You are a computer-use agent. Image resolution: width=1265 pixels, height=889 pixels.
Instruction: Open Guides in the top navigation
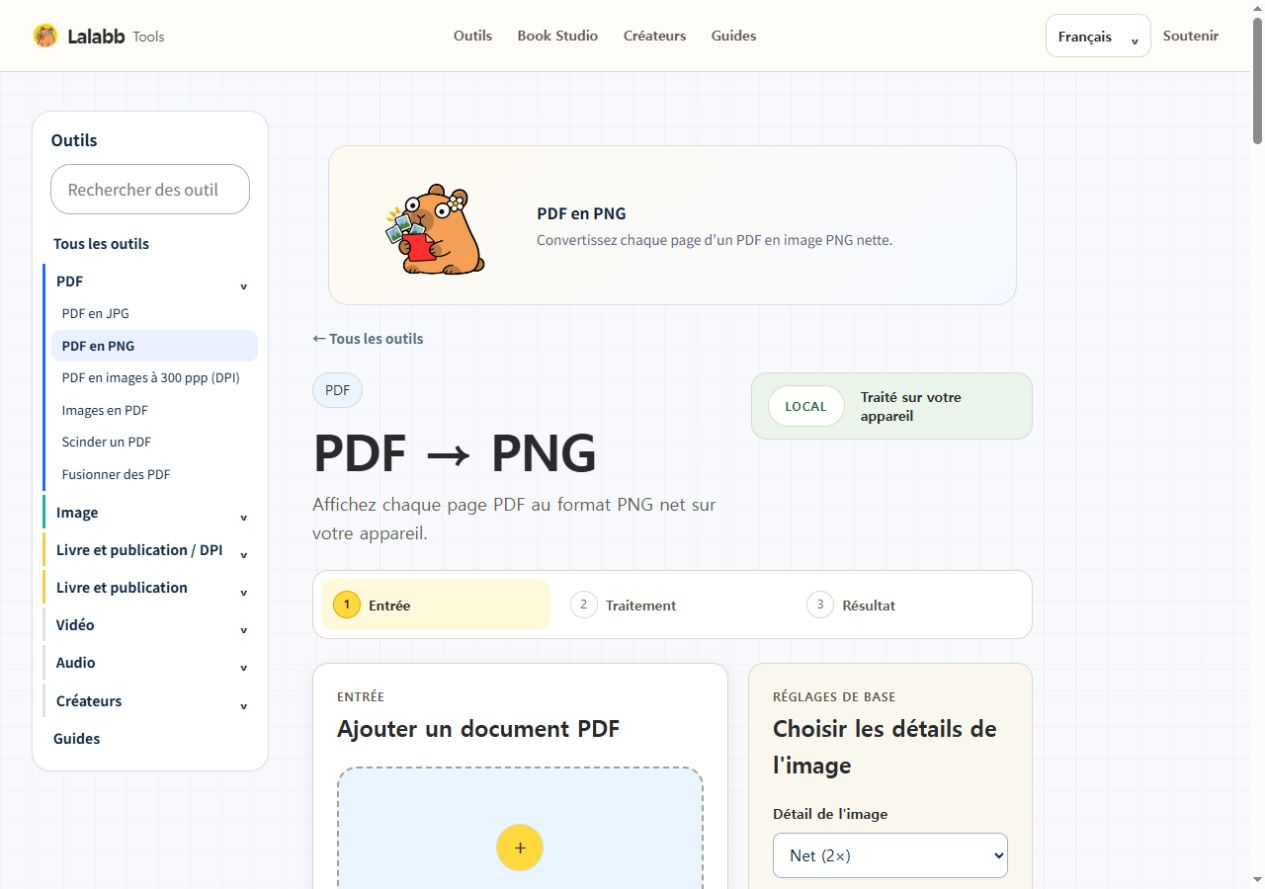[x=733, y=36]
